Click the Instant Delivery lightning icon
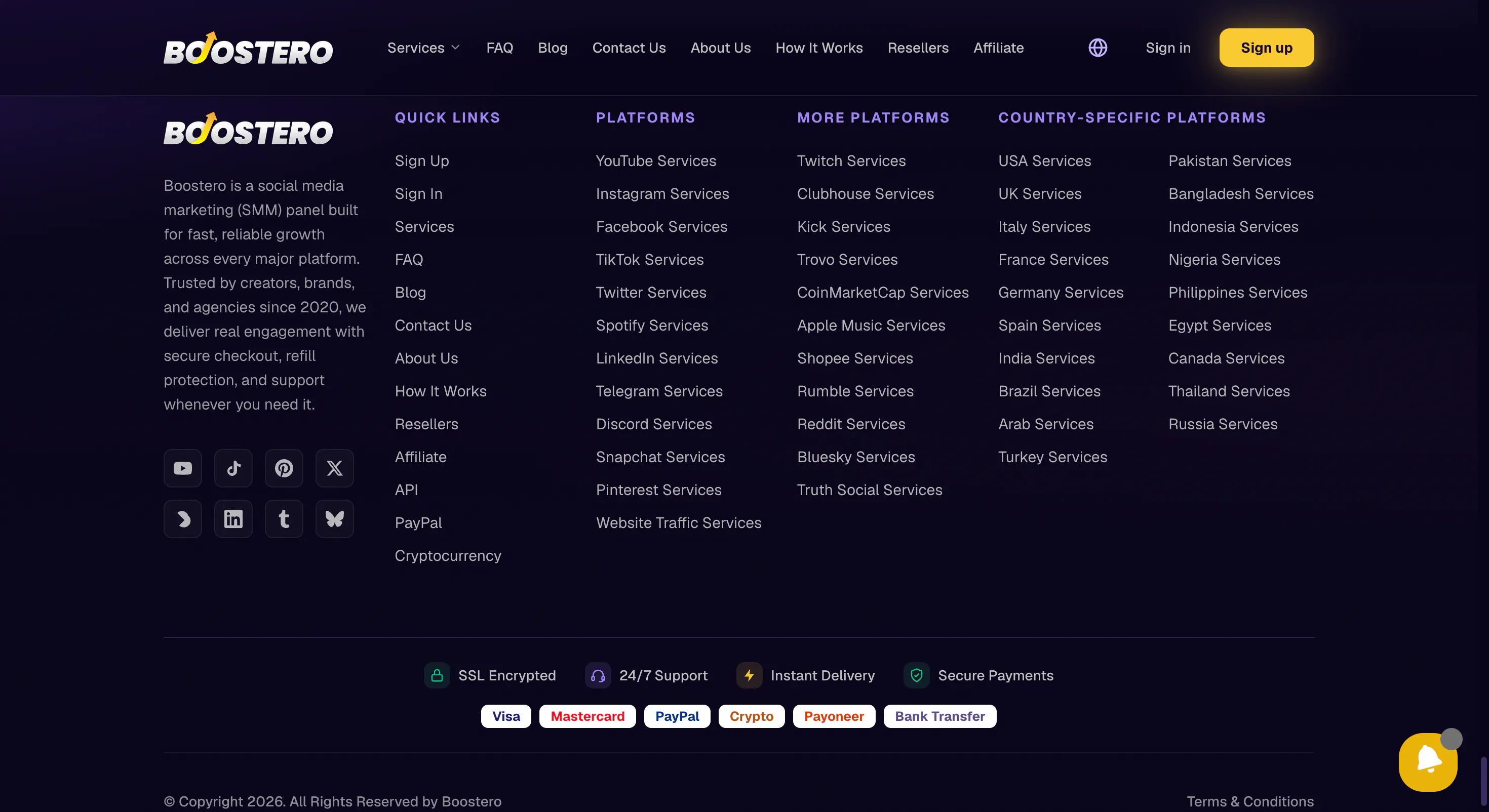 coord(749,675)
